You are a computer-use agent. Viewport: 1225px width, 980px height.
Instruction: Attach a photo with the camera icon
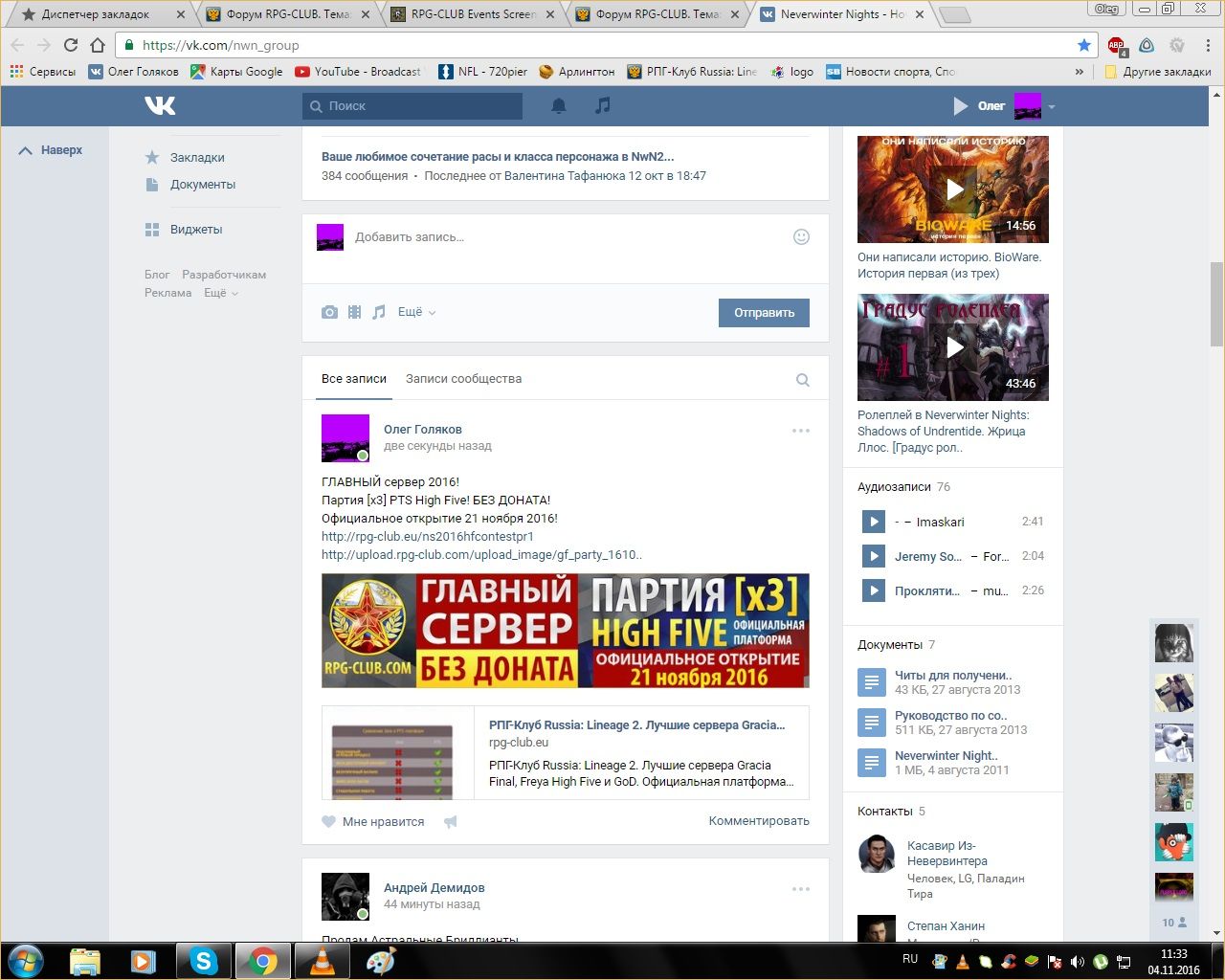point(329,312)
